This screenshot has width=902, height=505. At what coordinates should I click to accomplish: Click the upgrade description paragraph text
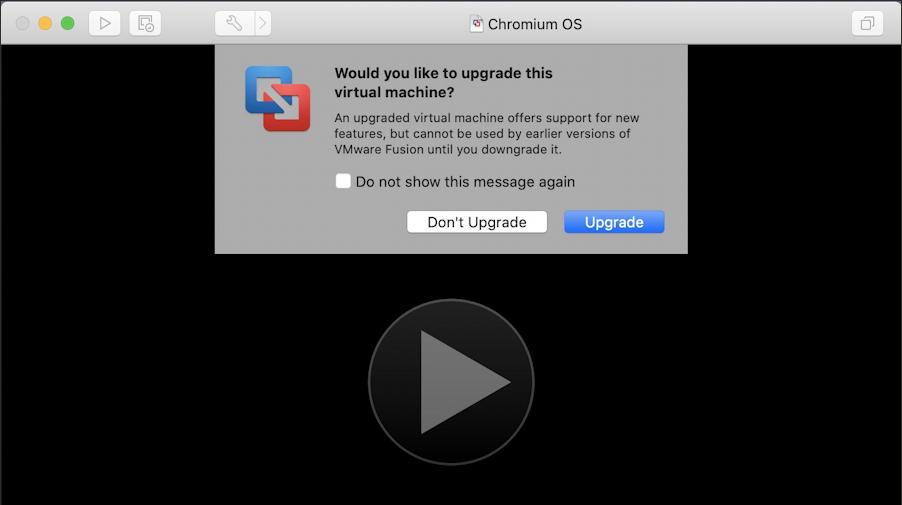487,133
